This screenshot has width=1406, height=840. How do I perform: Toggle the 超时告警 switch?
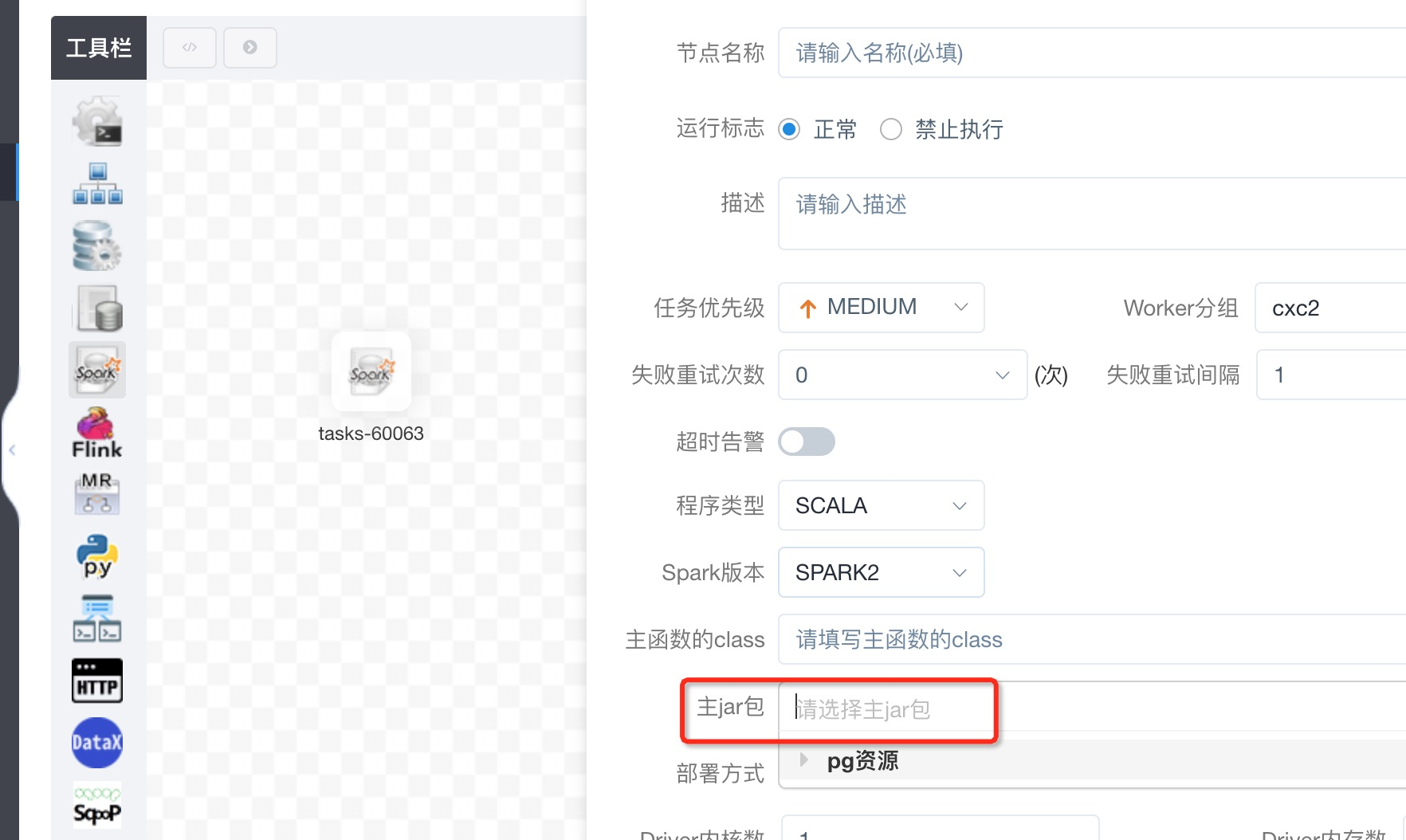(807, 442)
